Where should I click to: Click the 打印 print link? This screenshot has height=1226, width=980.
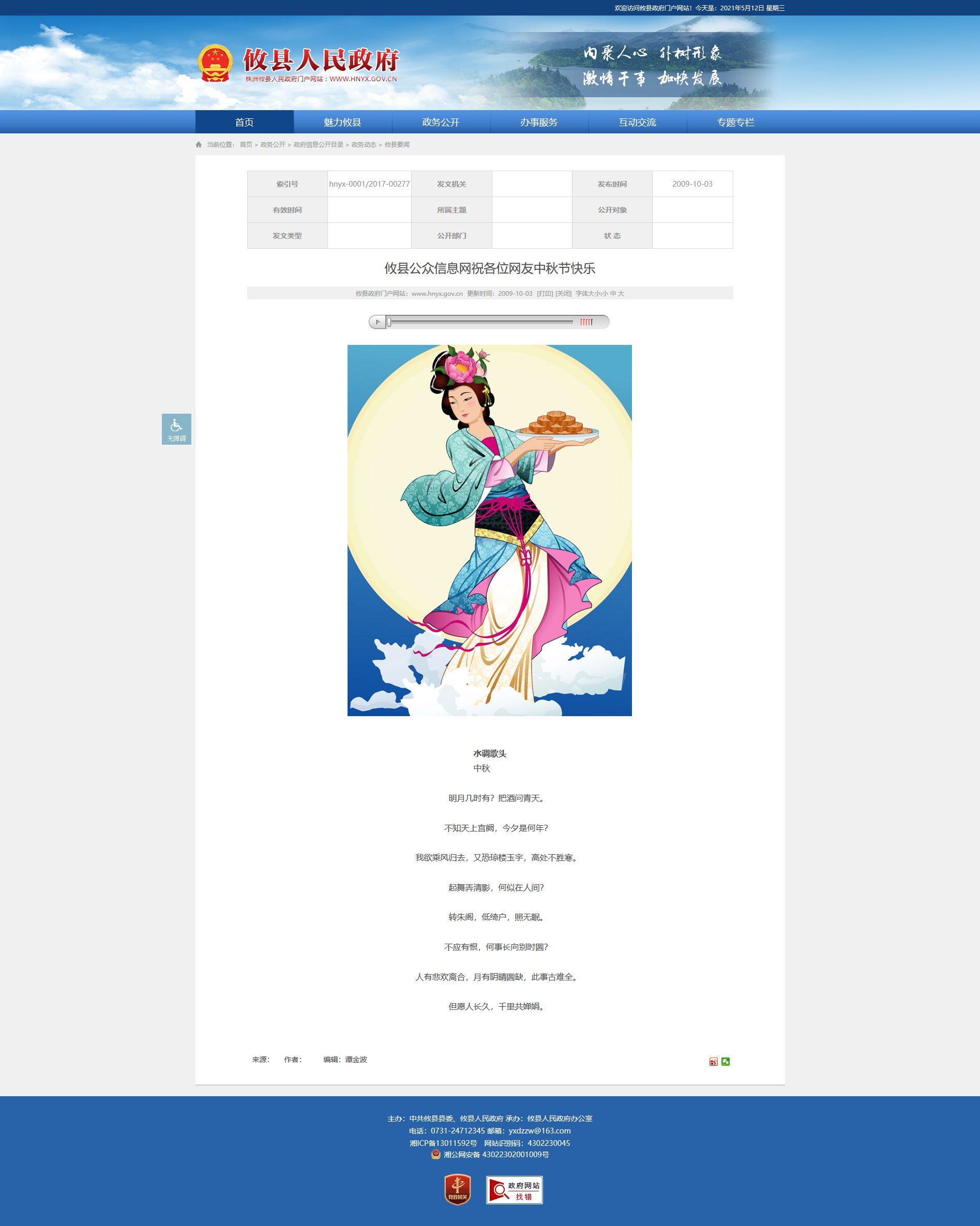545,293
